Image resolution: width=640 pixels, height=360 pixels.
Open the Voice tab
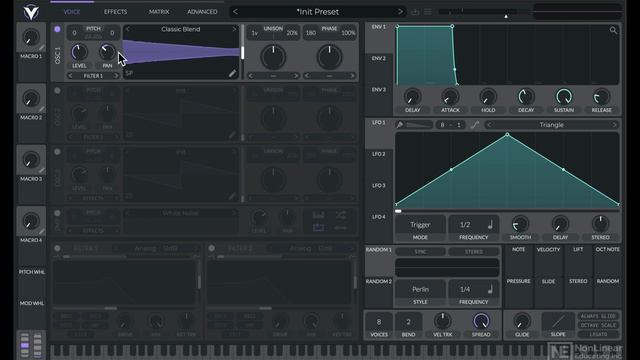(x=72, y=12)
